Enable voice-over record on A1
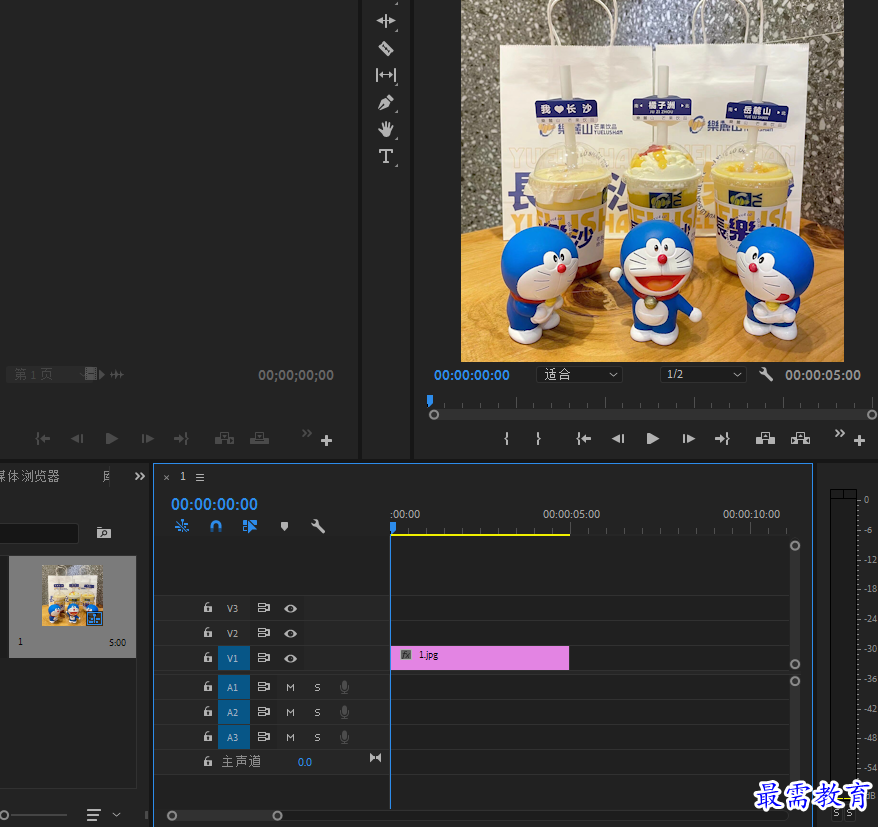 [x=345, y=688]
